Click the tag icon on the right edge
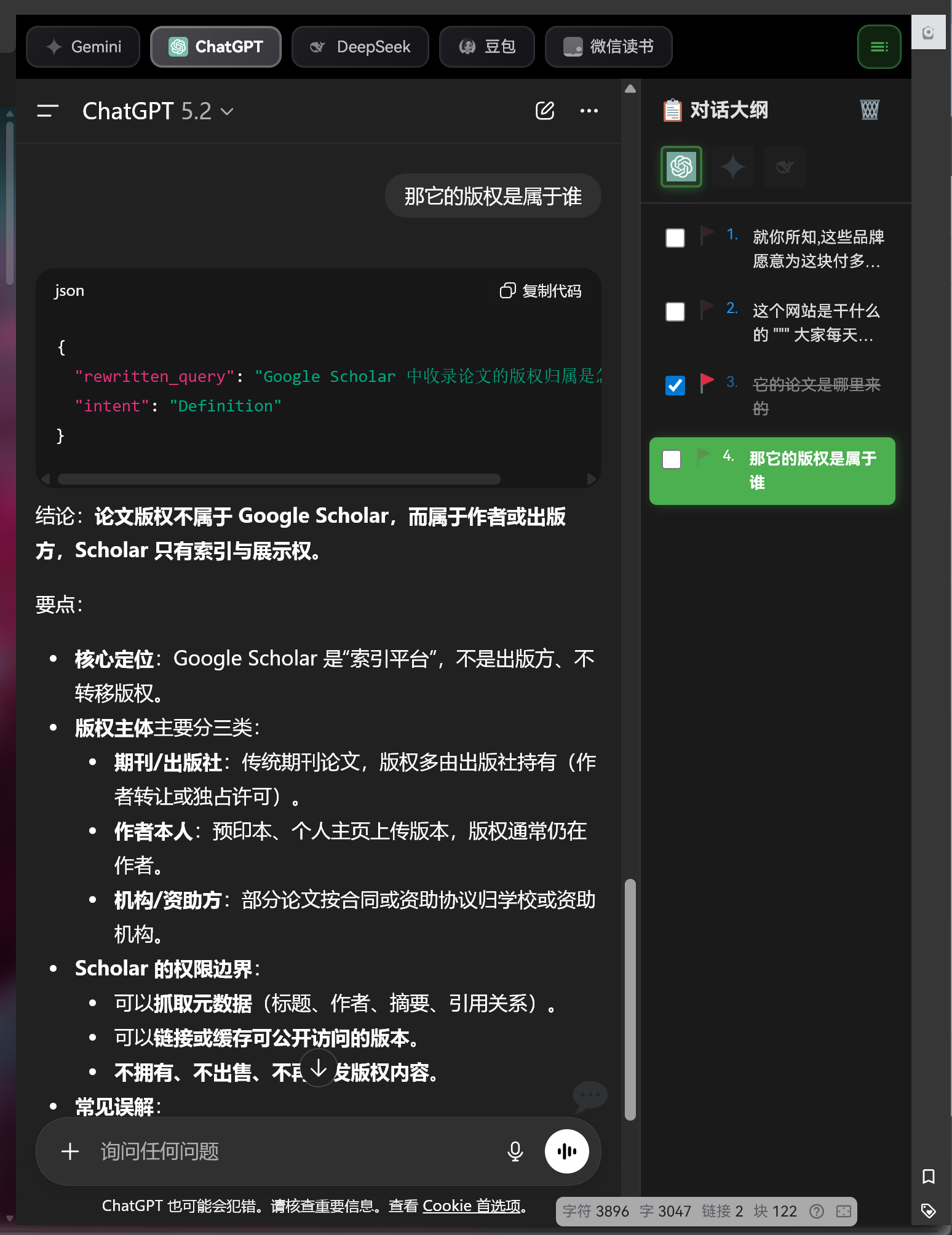This screenshot has height=1235, width=952. (929, 1211)
